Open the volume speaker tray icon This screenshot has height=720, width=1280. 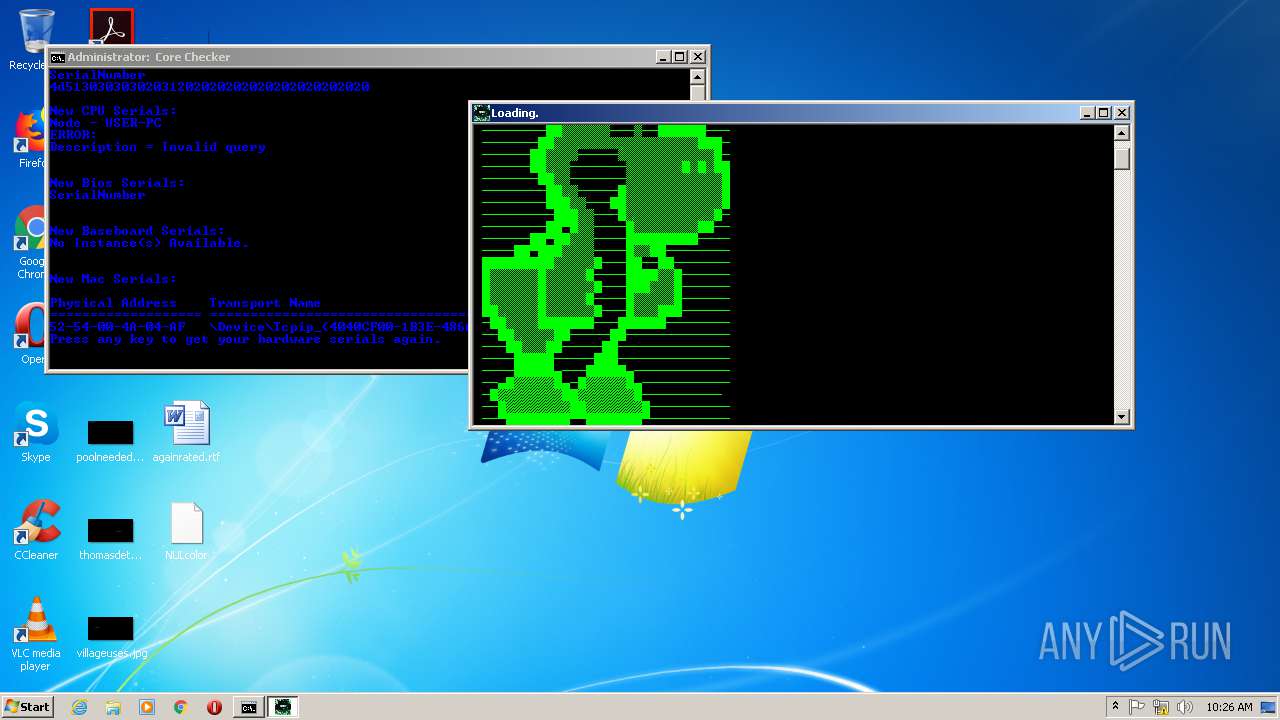pyautogui.click(x=1185, y=707)
